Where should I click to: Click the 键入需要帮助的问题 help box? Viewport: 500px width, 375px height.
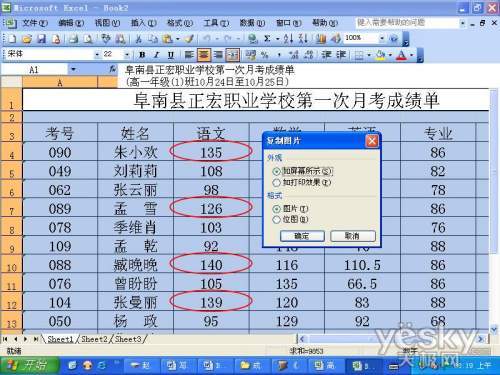point(407,23)
